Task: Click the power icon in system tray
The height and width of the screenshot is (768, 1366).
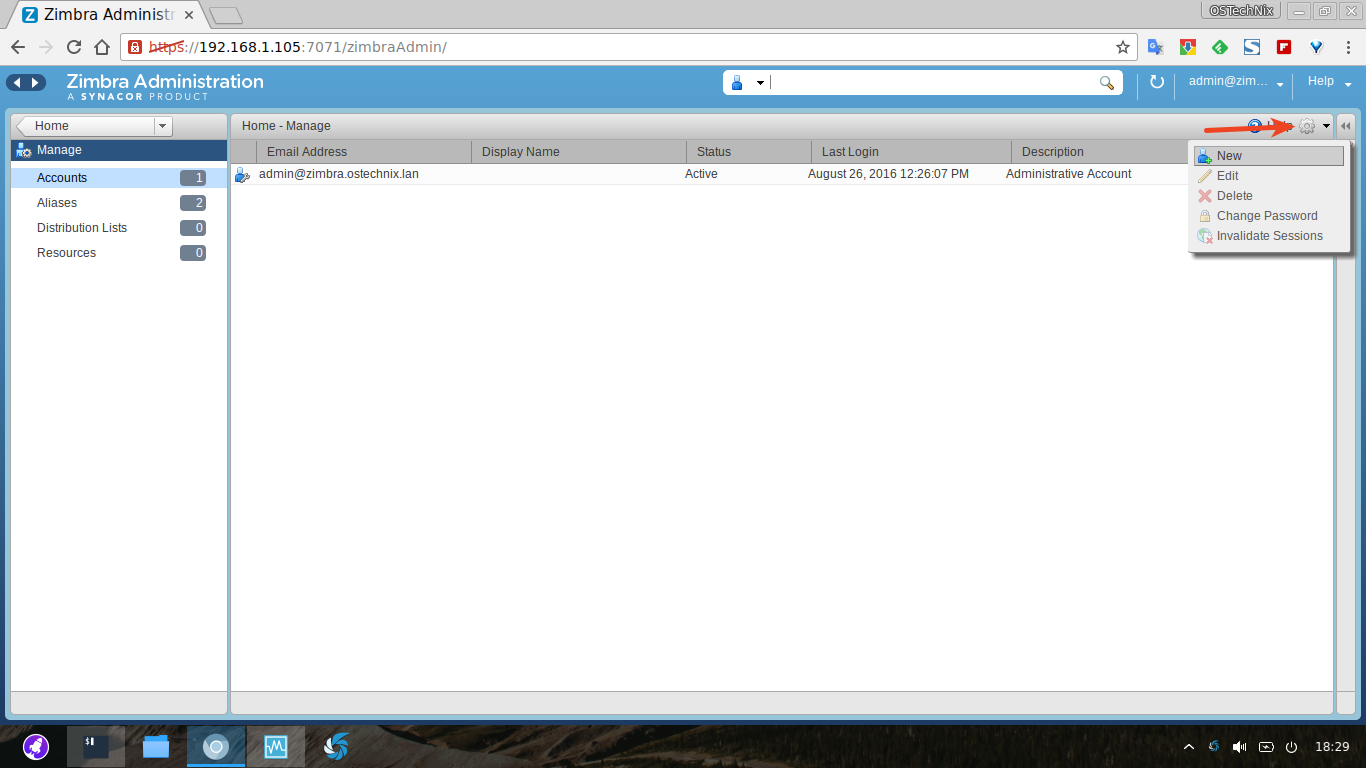Action: click(1291, 747)
